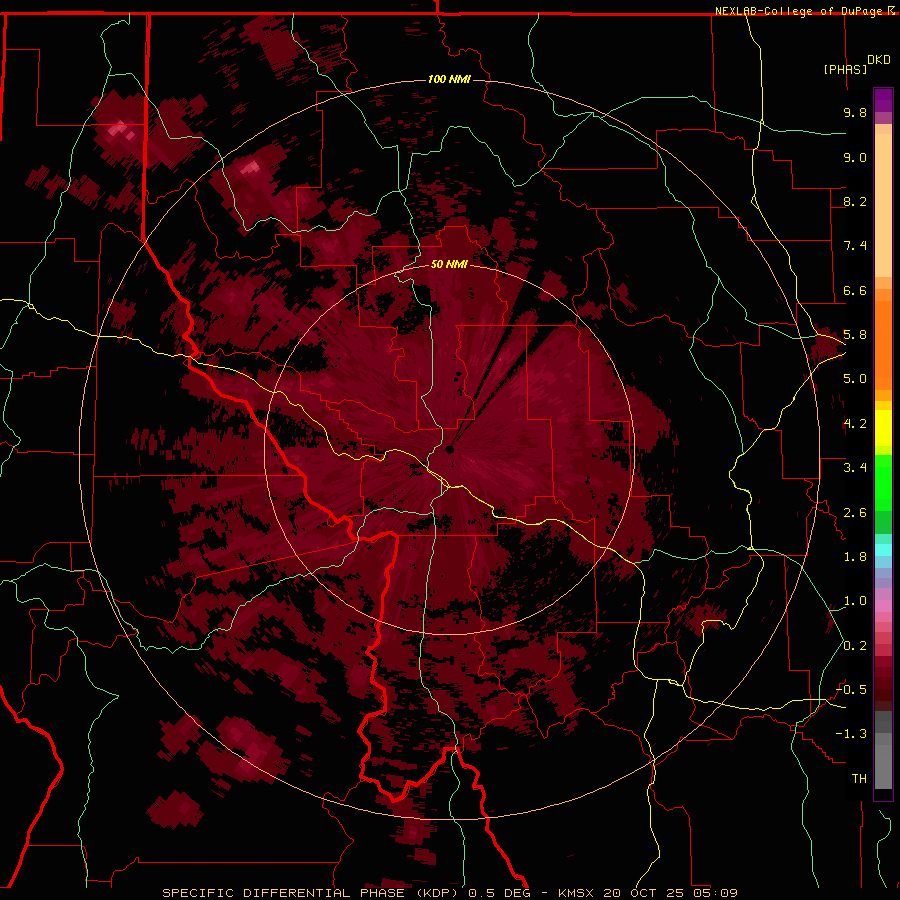Click the legend value 1.0
The image size is (900, 900).
(x=855, y=601)
